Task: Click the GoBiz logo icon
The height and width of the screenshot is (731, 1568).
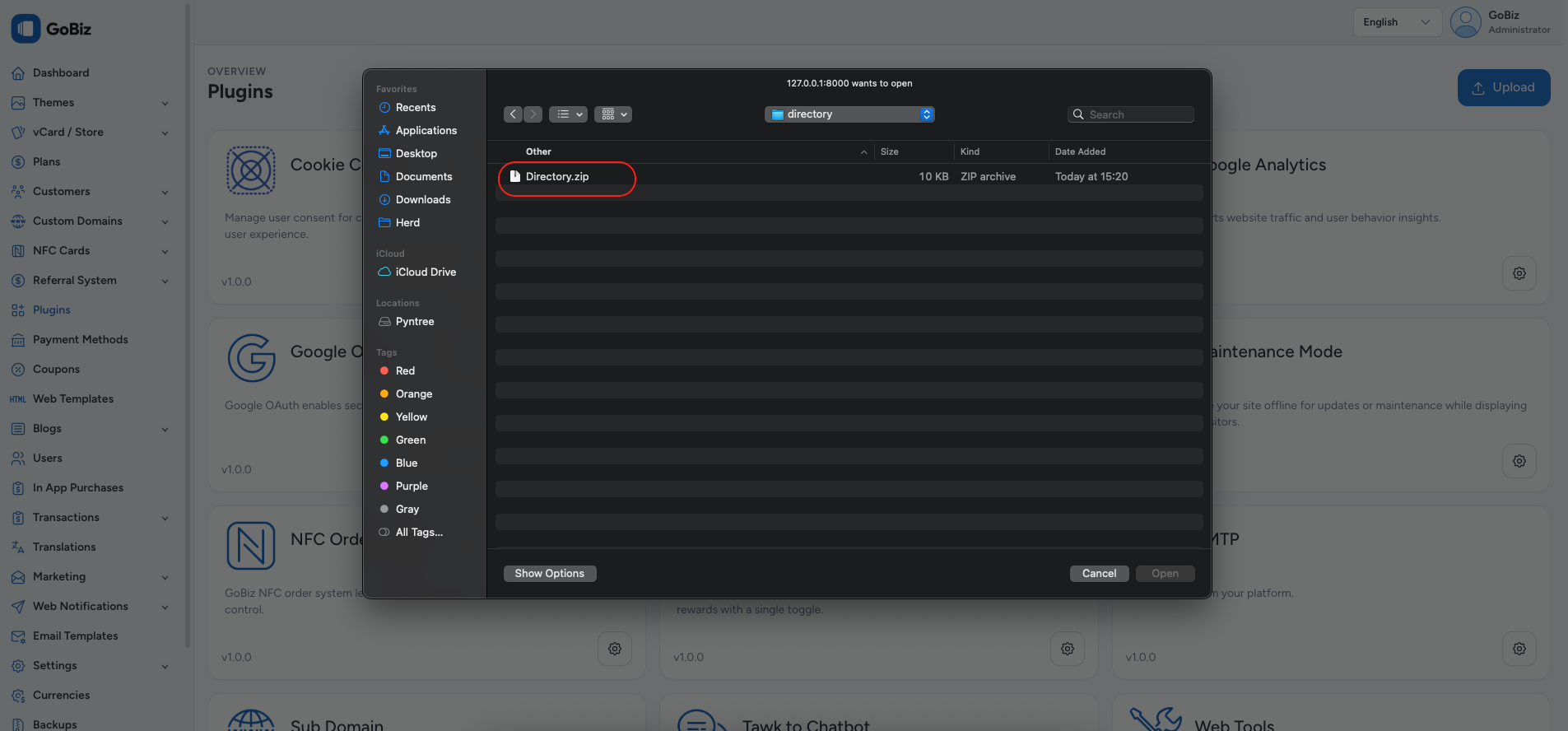Action: [26, 29]
